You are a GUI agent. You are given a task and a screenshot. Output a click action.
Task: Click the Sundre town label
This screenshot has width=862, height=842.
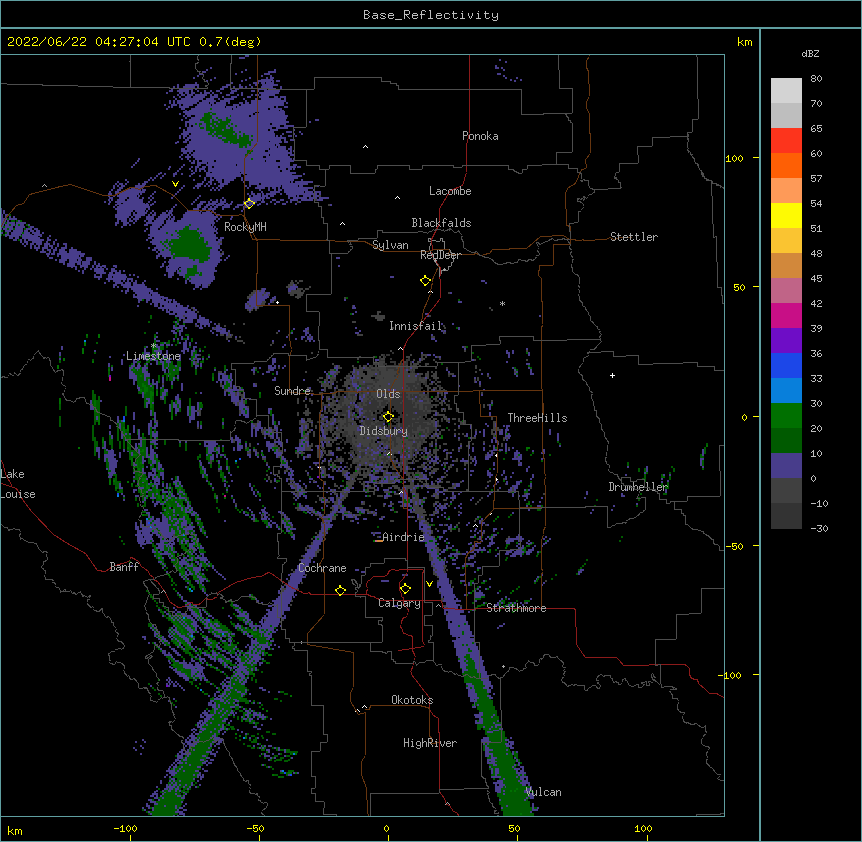292,391
